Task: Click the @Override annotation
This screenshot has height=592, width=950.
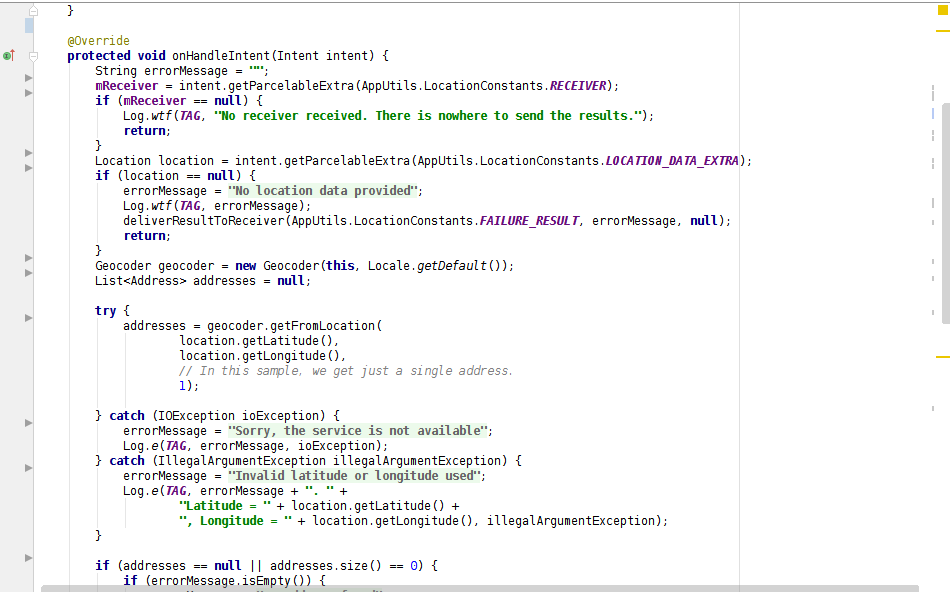Action: click(98, 41)
